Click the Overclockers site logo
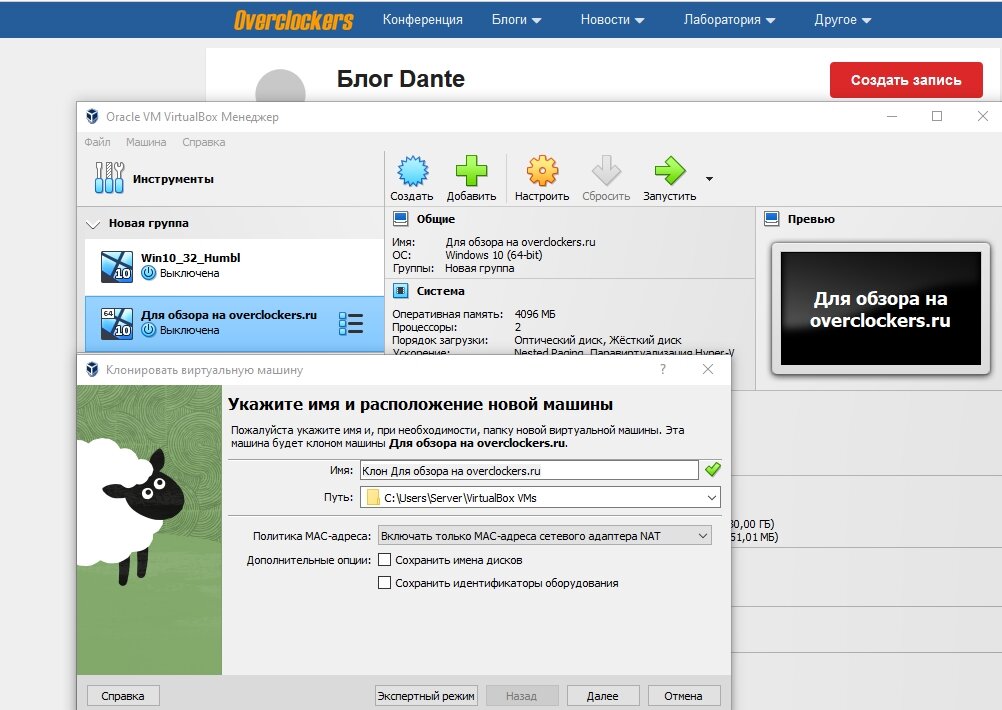The image size is (1002, 710). pyautogui.click(x=293, y=20)
